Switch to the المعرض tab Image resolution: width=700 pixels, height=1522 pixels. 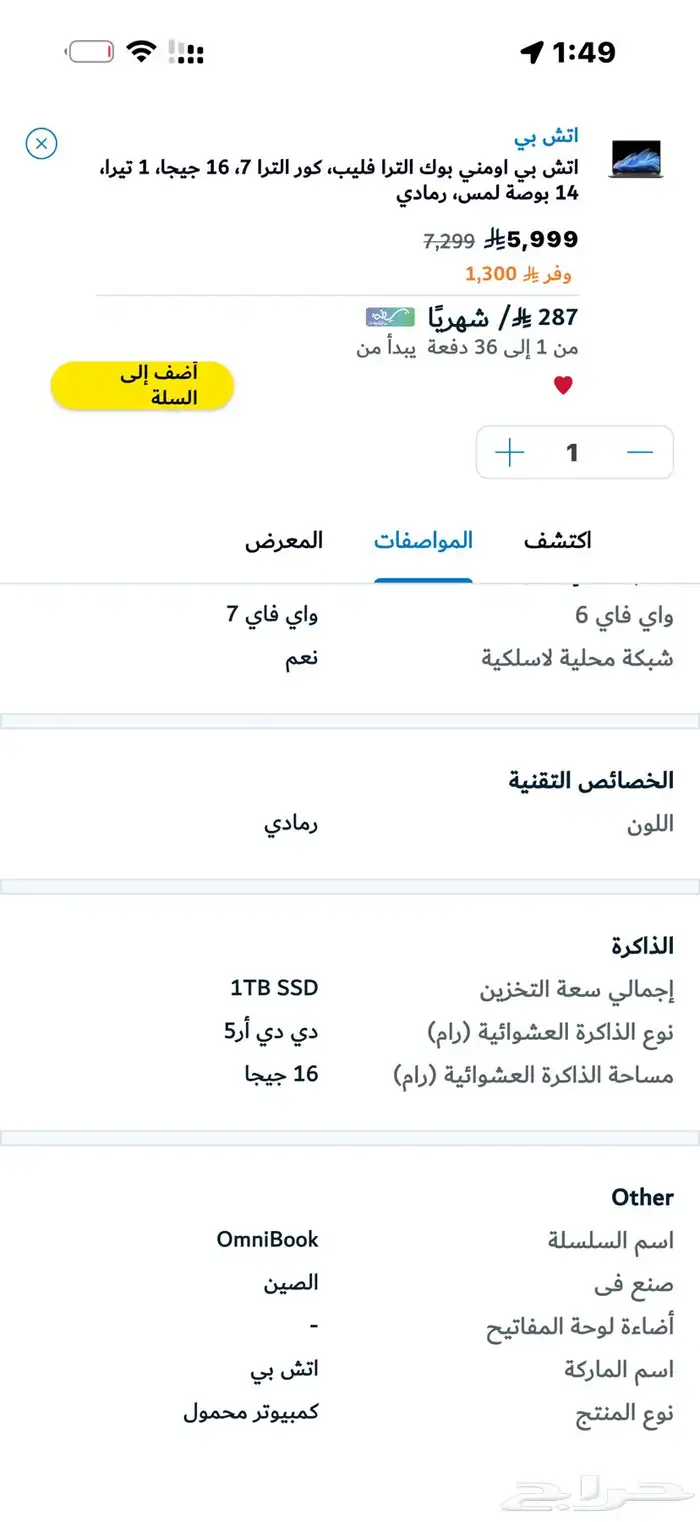point(285,540)
